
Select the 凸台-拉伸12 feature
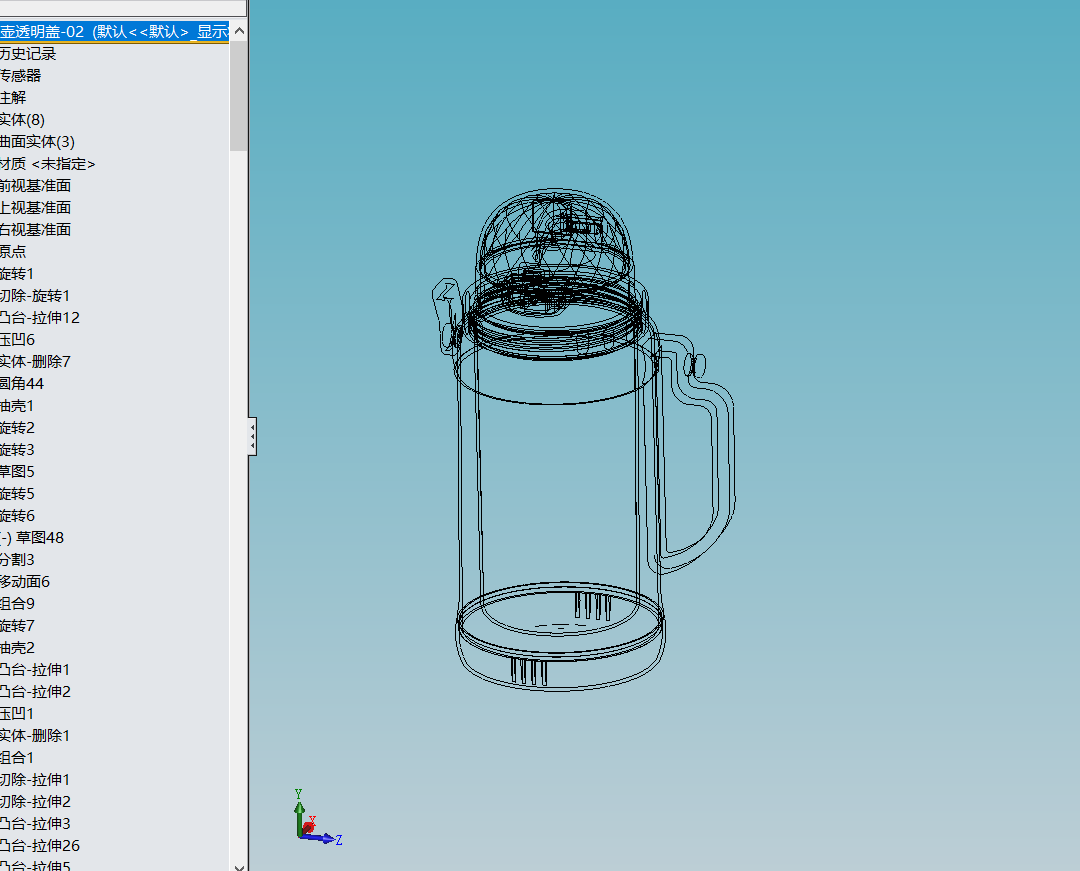pyautogui.click(x=40, y=318)
